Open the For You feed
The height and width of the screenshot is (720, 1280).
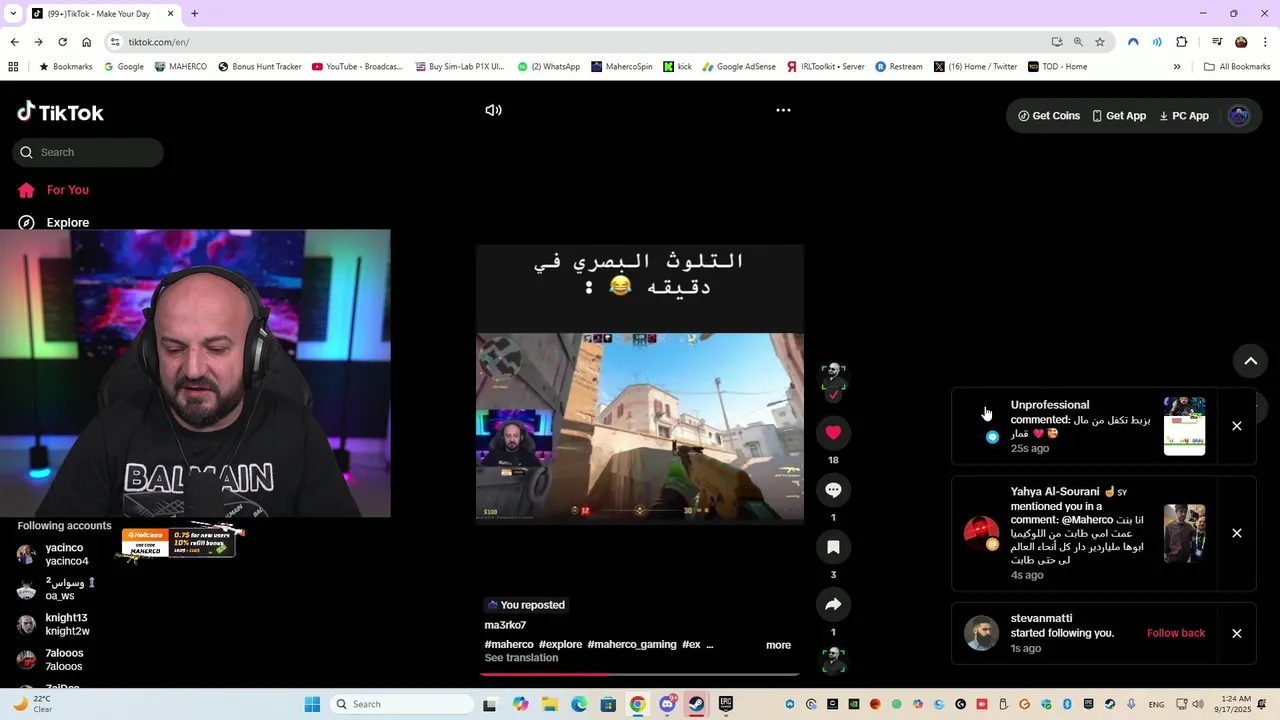pyautogui.click(x=67, y=190)
